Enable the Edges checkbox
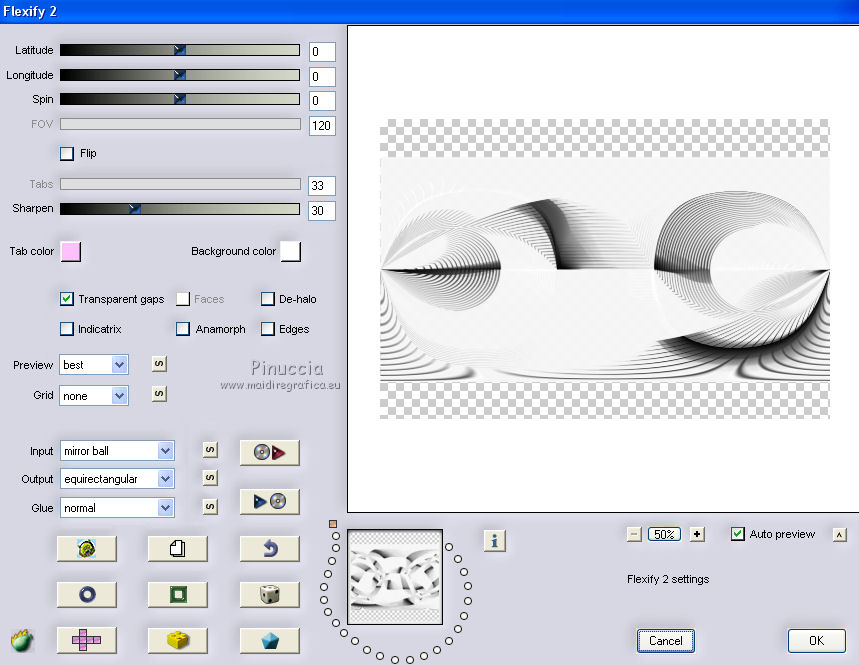The image size is (859, 665). [x=267, y=329]
